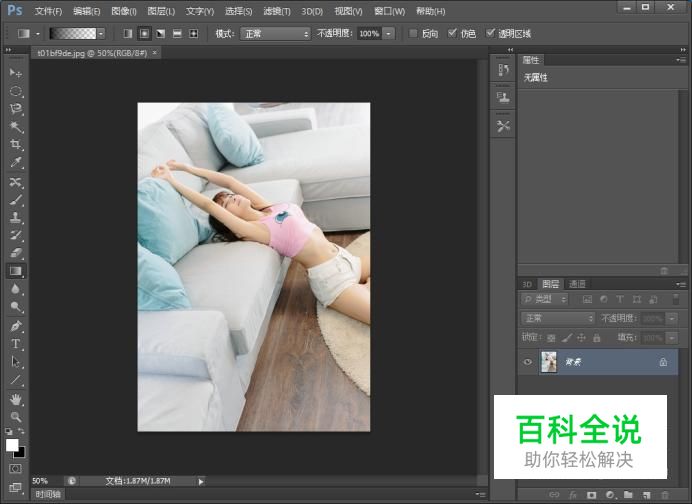Change the screen mode
The height and width of the screenshot is (504, 692).
pyautogui.click(x=15, y=487)
